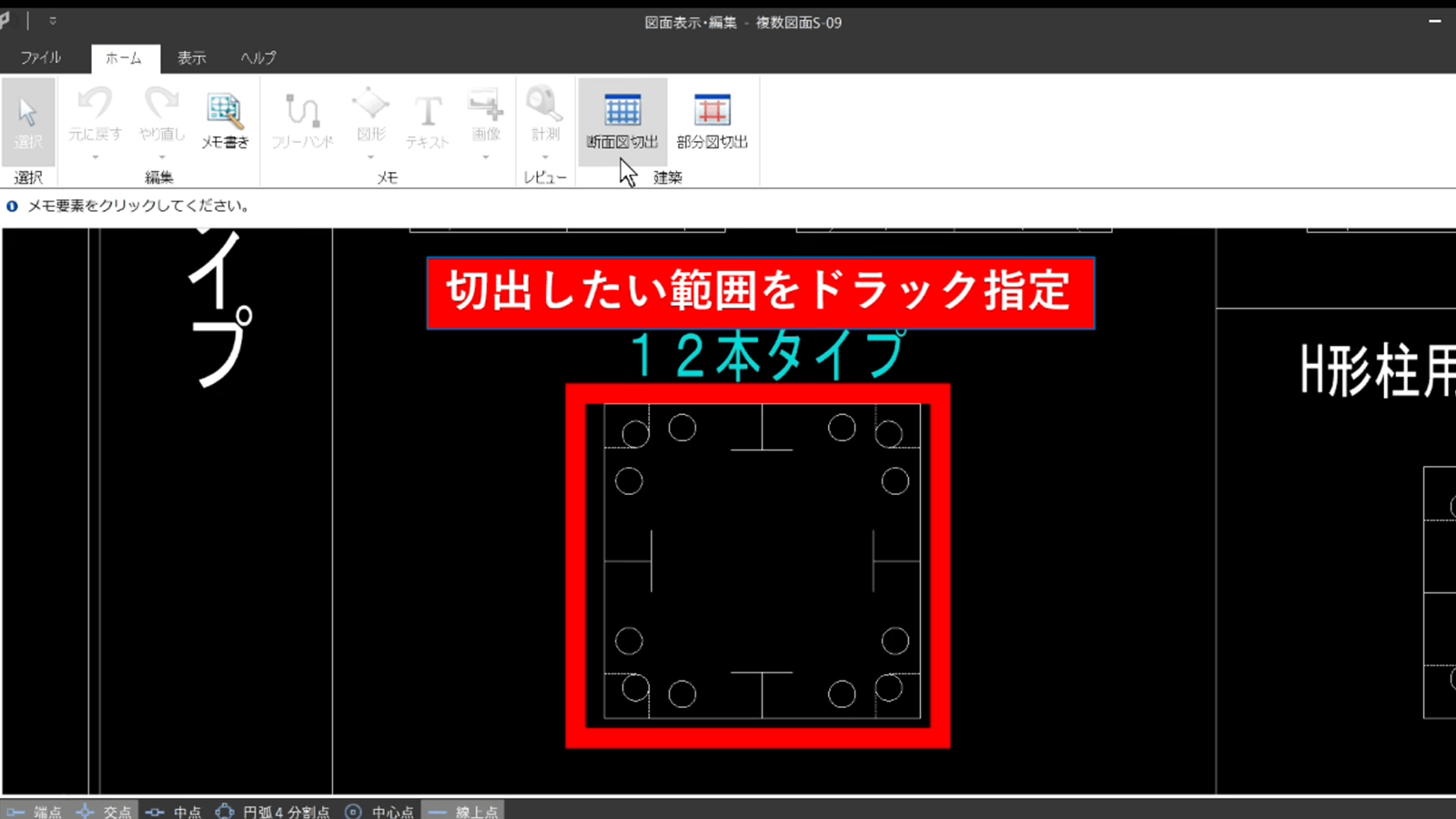The height and width of the screenshot is (819, 1456).
Task: Open the ヘルプ tab
Action: click(x=258, y=57)
